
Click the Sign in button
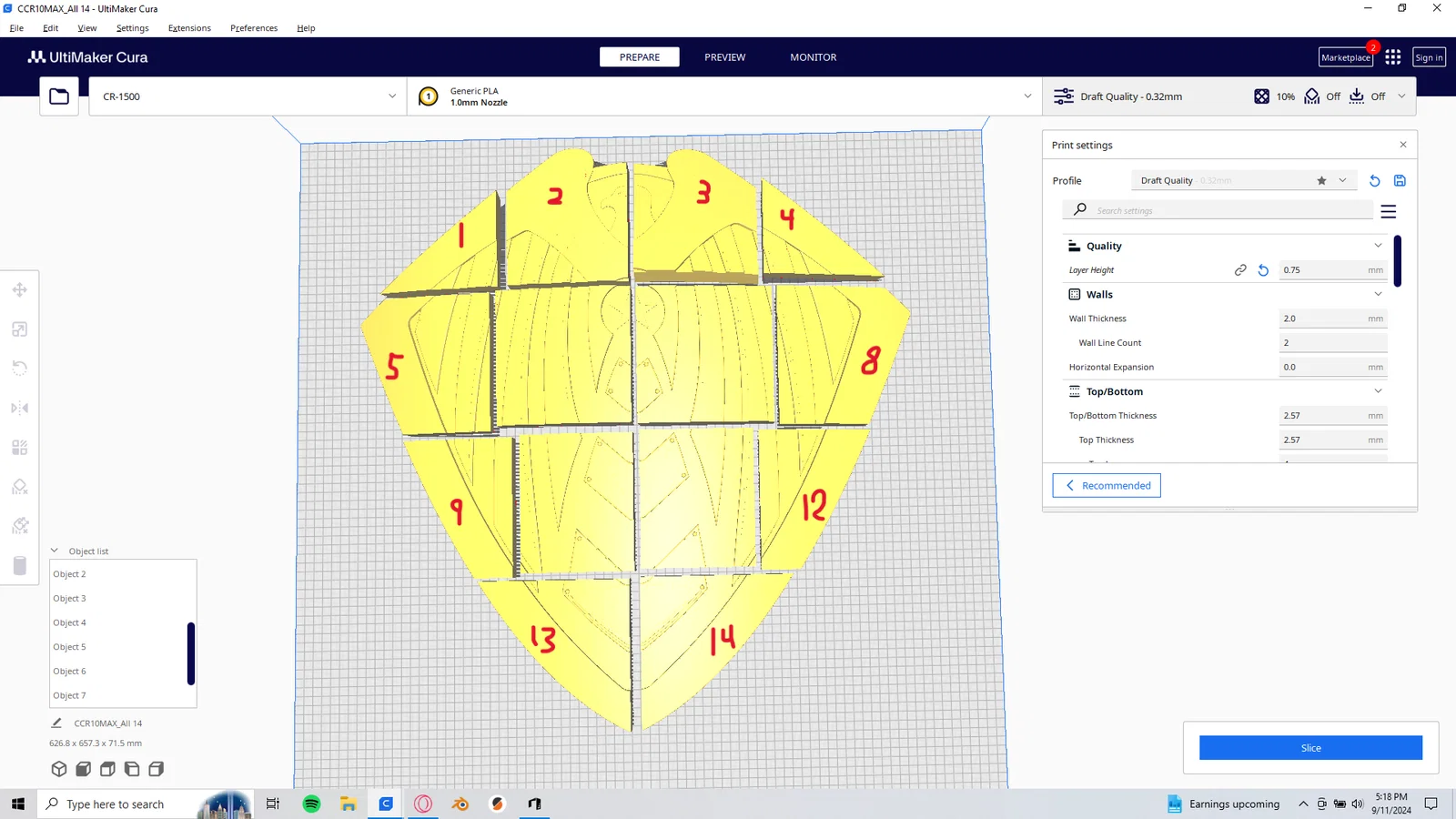[x=1429, y=57]
